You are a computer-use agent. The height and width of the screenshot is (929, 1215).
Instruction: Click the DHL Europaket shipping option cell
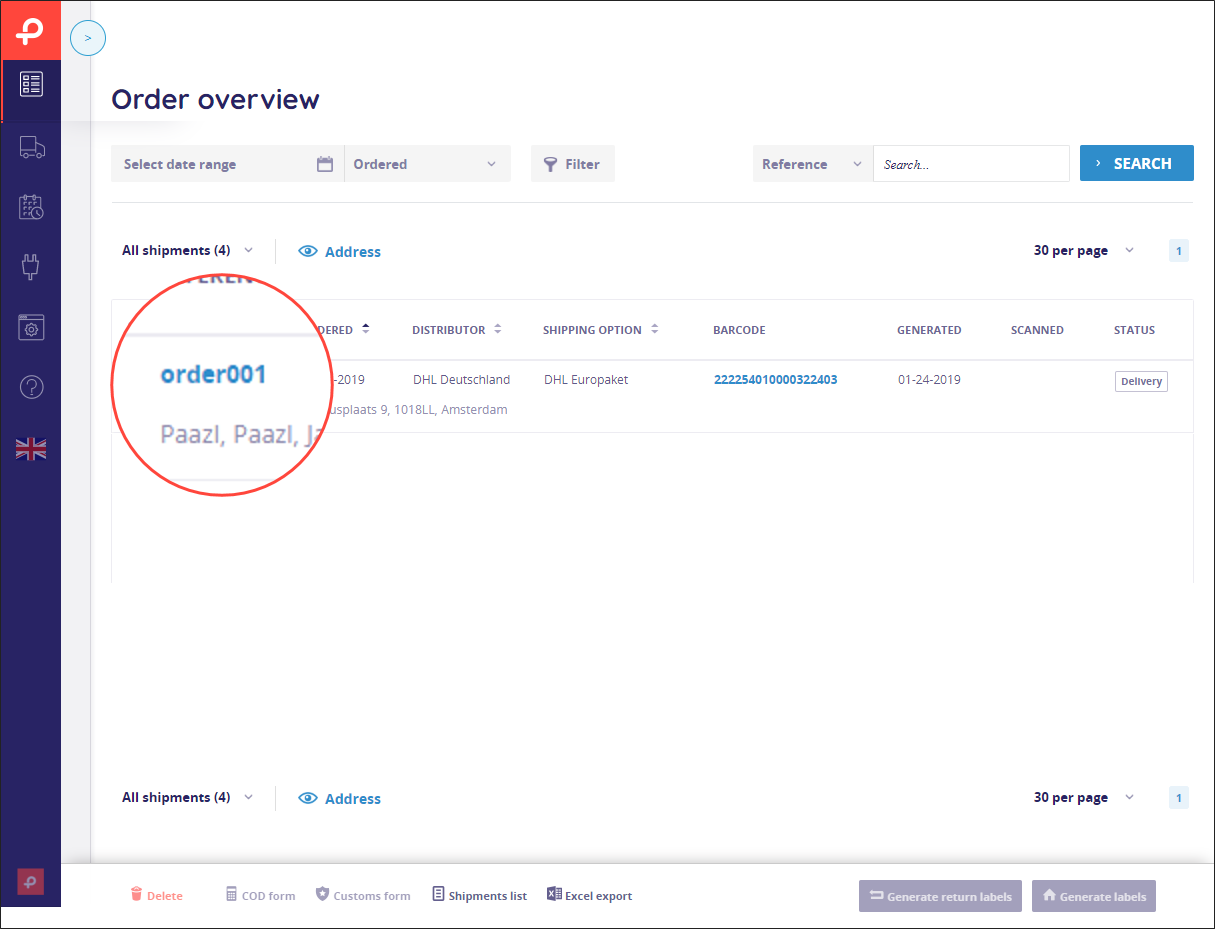(586, 380)
